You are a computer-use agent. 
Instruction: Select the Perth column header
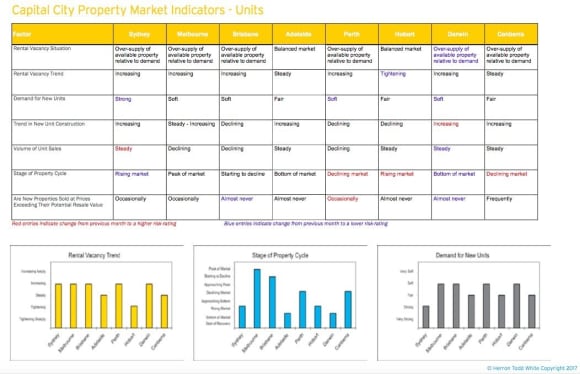coord(351,34)
